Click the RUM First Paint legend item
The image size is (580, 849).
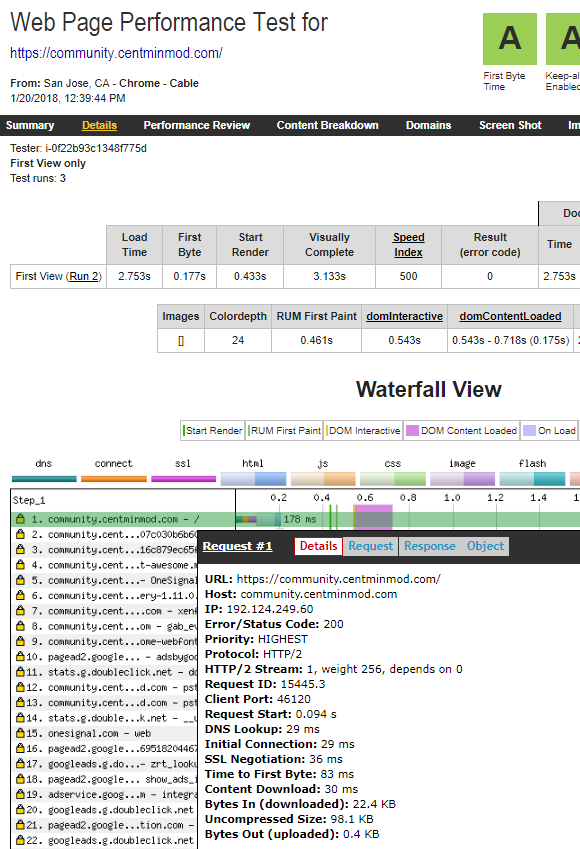point(284,430)
